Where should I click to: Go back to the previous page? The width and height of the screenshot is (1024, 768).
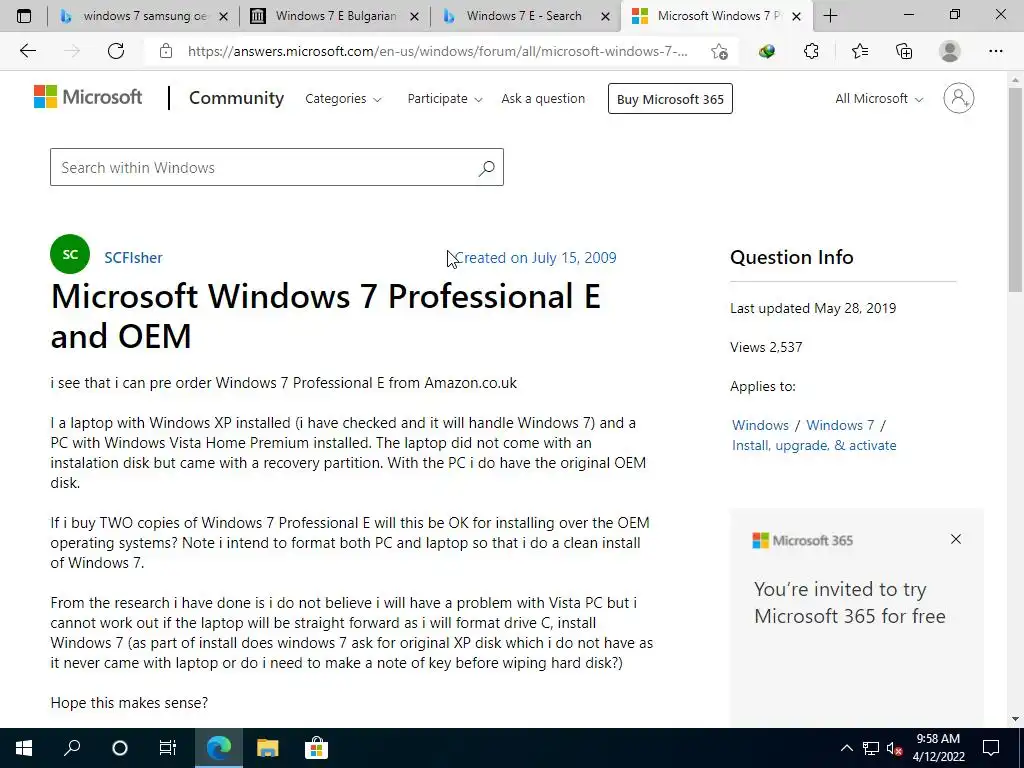(x=27, y=51)
